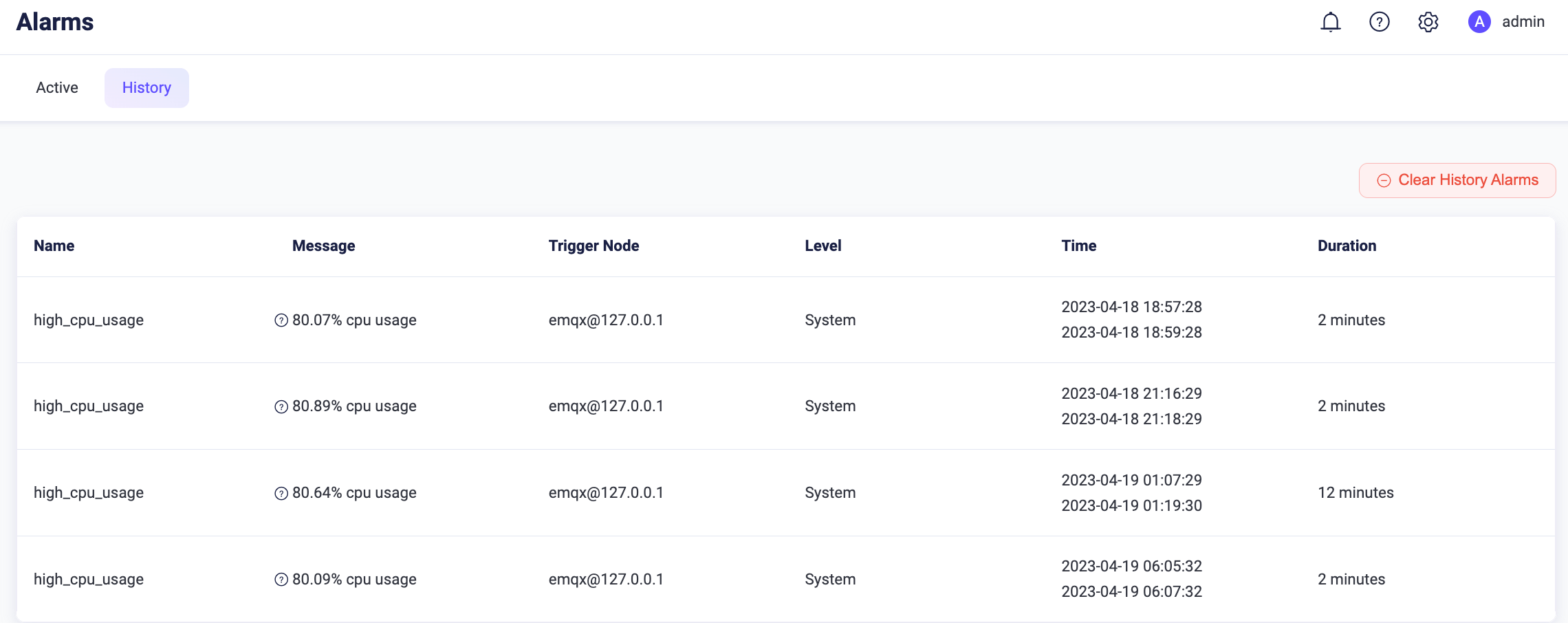The image size is (1568, 623).
Task: Click info icon beside 80.64% cpu usage
Action: pos(281,494)
